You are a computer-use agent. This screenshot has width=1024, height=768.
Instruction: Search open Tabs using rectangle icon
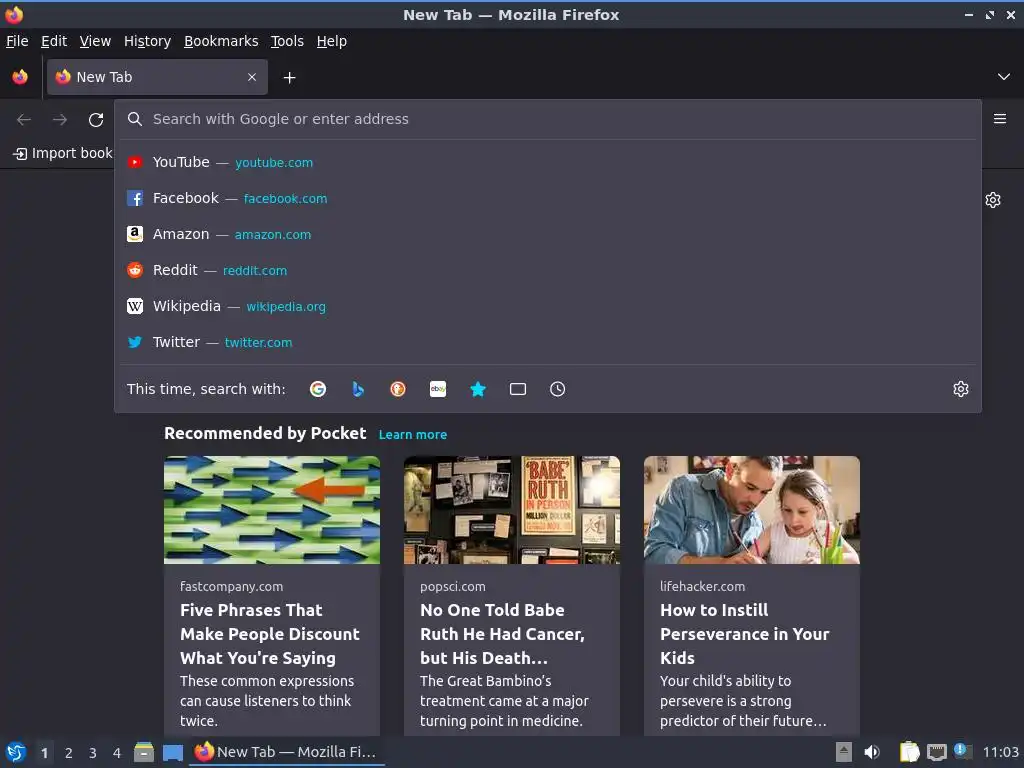coord(518,389)
